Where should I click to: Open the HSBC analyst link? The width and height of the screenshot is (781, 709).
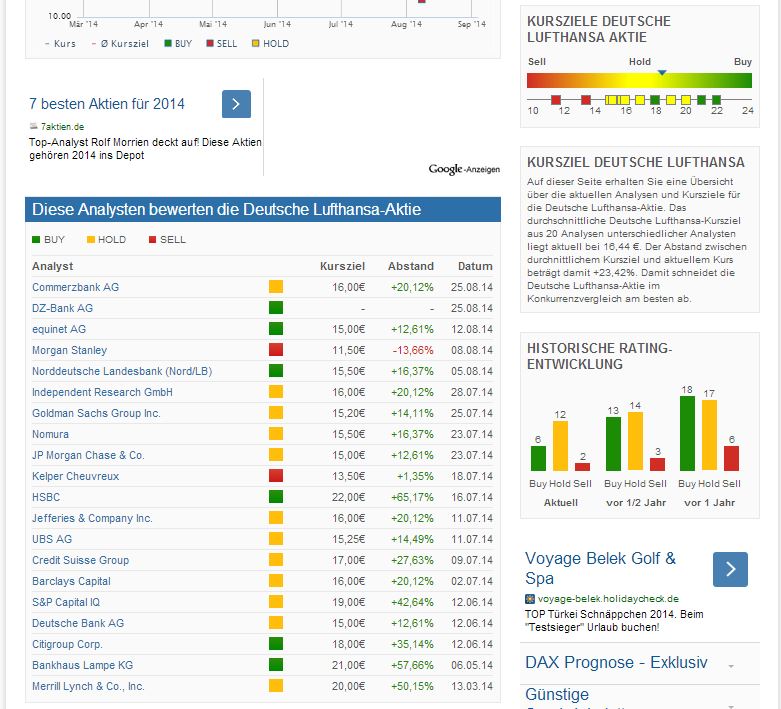coord(46,497)
